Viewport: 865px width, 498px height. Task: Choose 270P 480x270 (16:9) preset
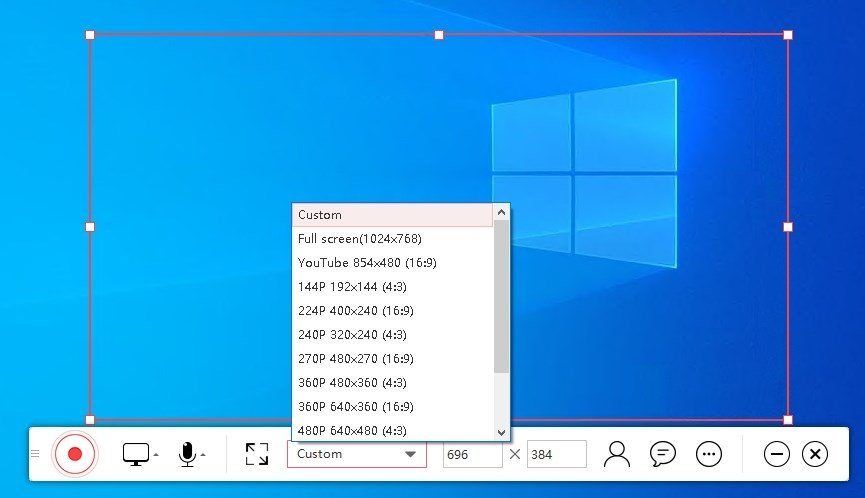pyautogui.click(x=392, y=358)
